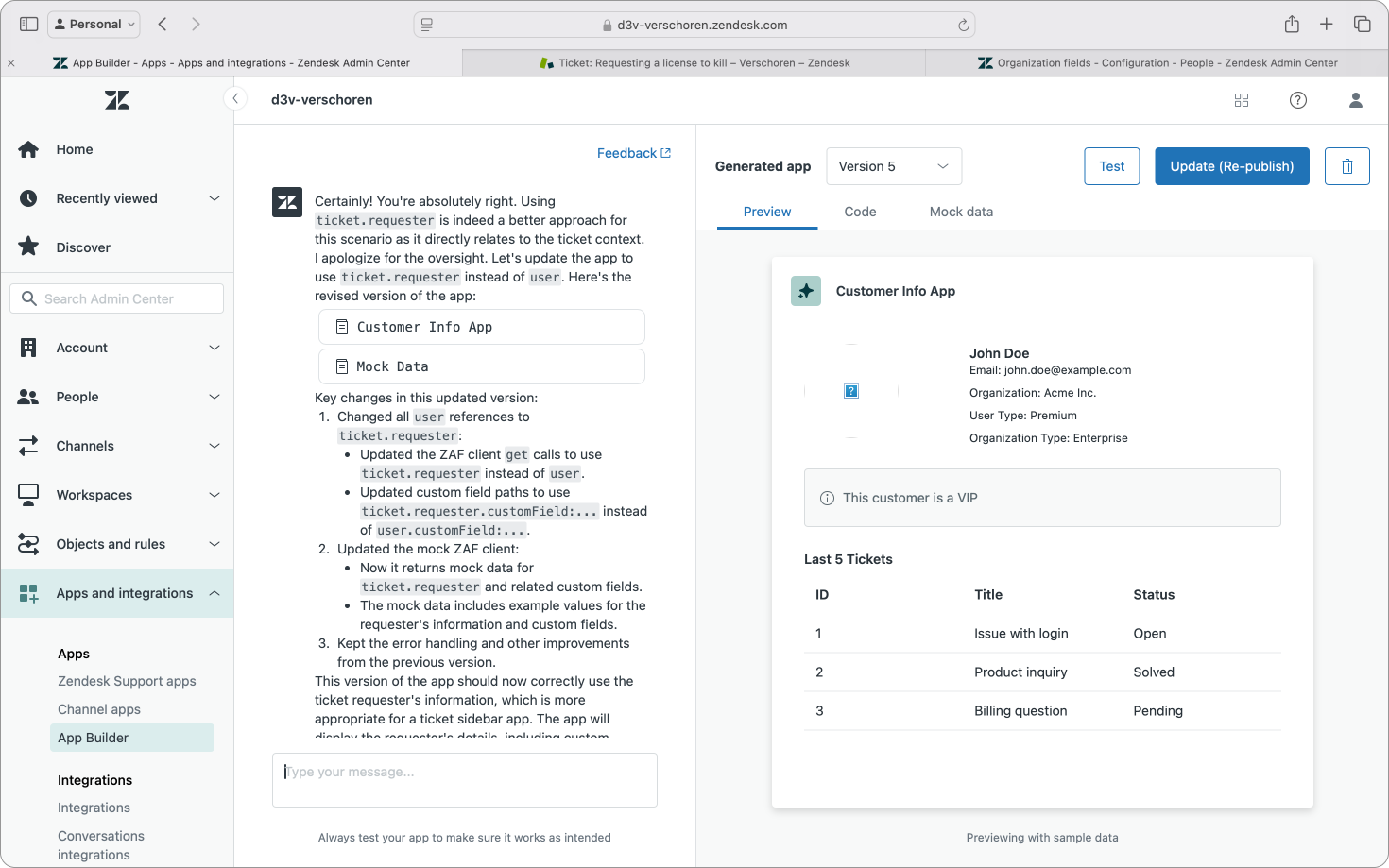The image size is (1389, 868).
Task: Click the Account building icon
Action: (28, 348)
